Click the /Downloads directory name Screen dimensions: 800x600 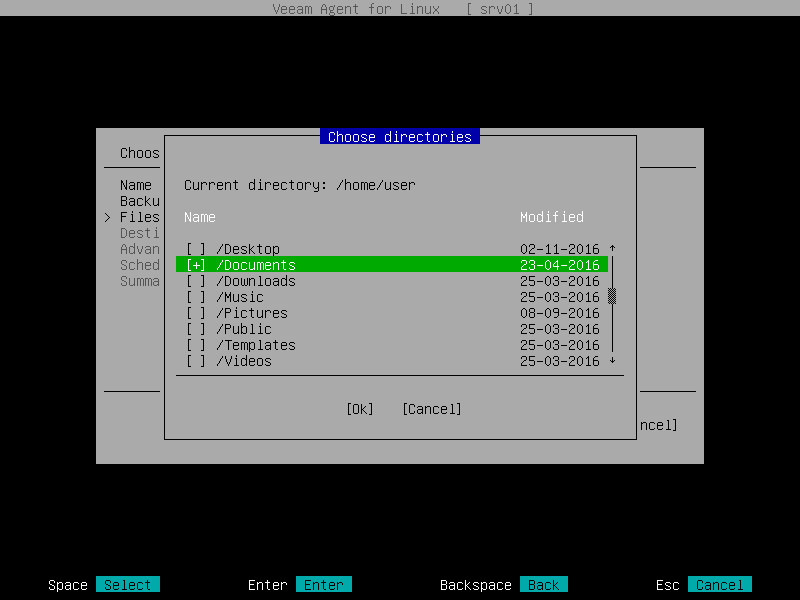256,281
